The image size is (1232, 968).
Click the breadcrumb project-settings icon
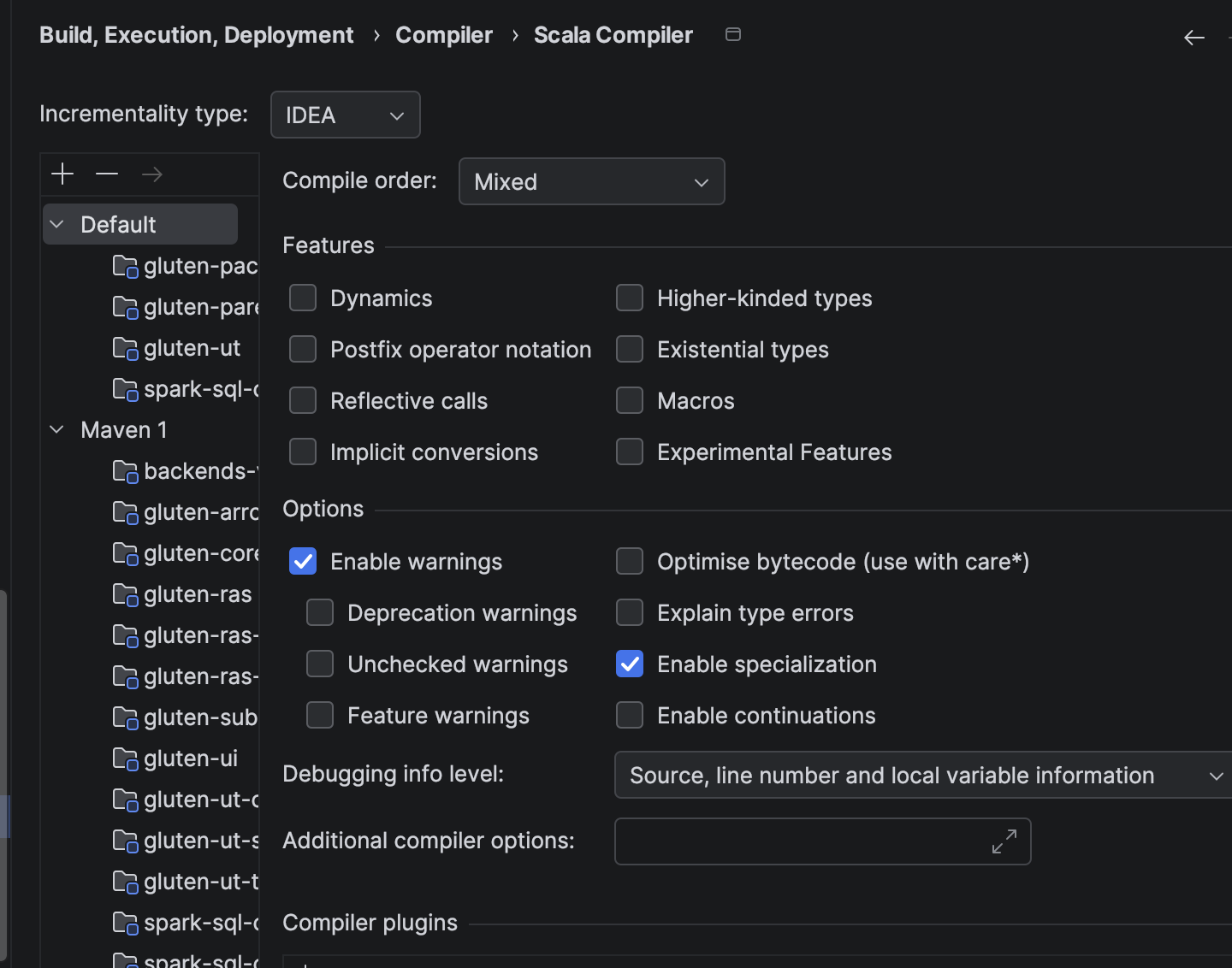[x=733, y=34]
